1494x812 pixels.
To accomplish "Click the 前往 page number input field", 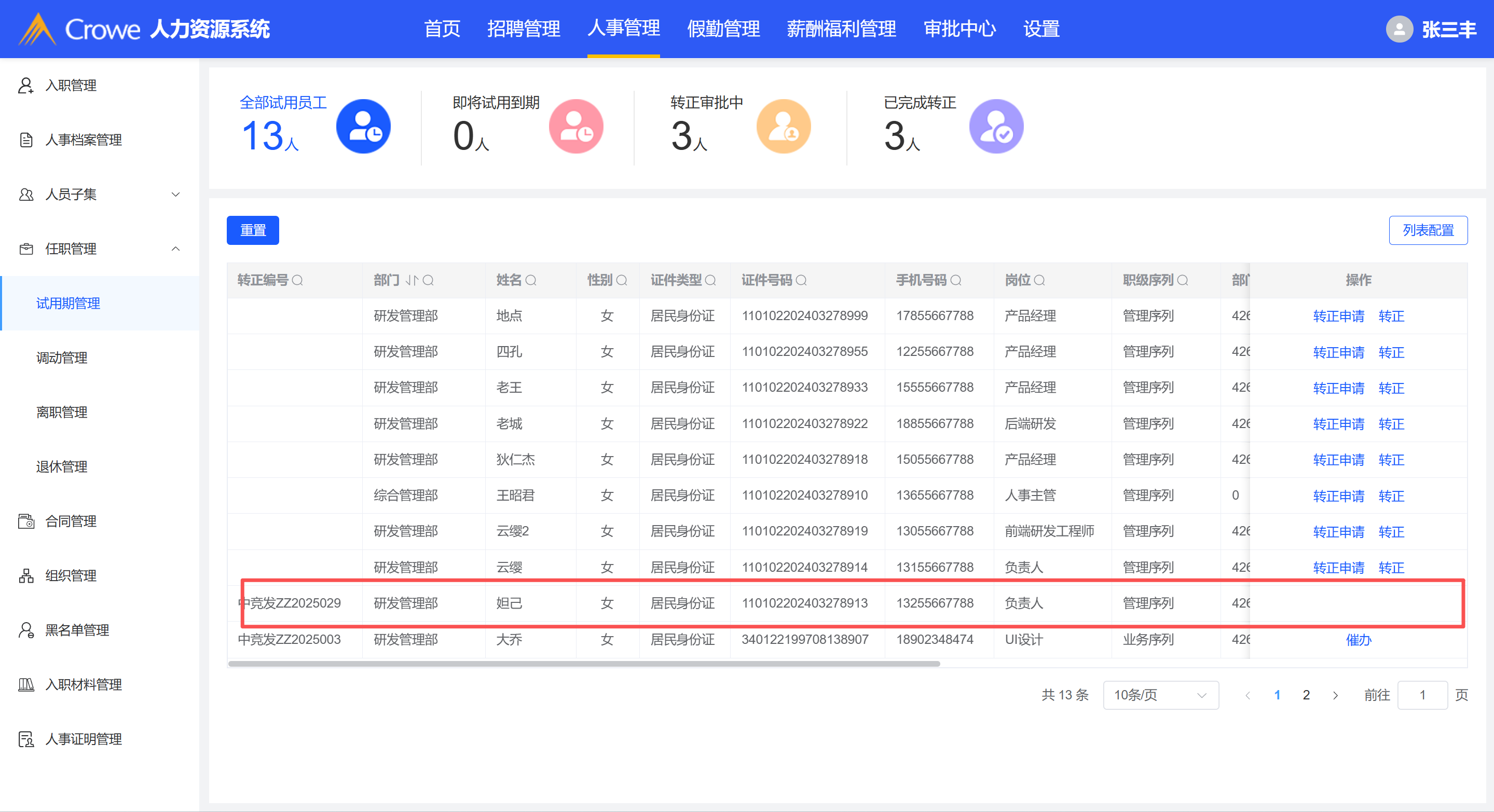I will click(x=1422, y=695).
